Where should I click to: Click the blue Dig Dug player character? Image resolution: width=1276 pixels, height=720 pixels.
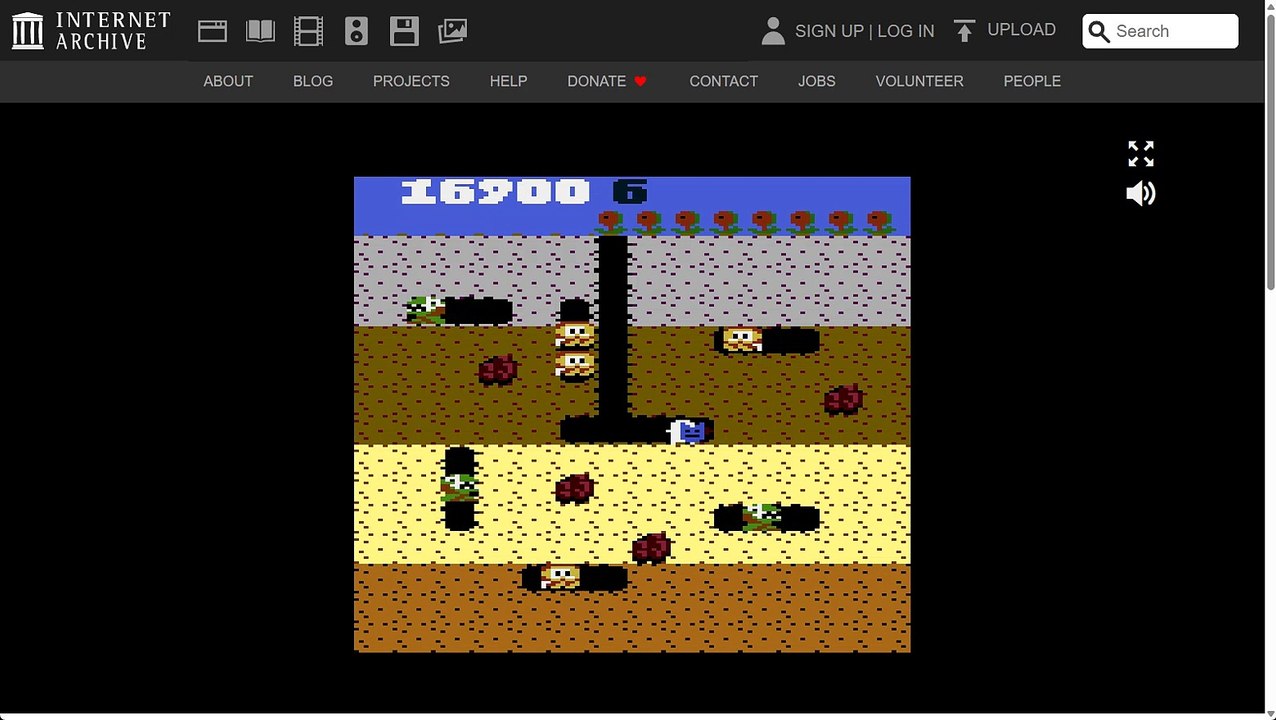tap(689, 431)
